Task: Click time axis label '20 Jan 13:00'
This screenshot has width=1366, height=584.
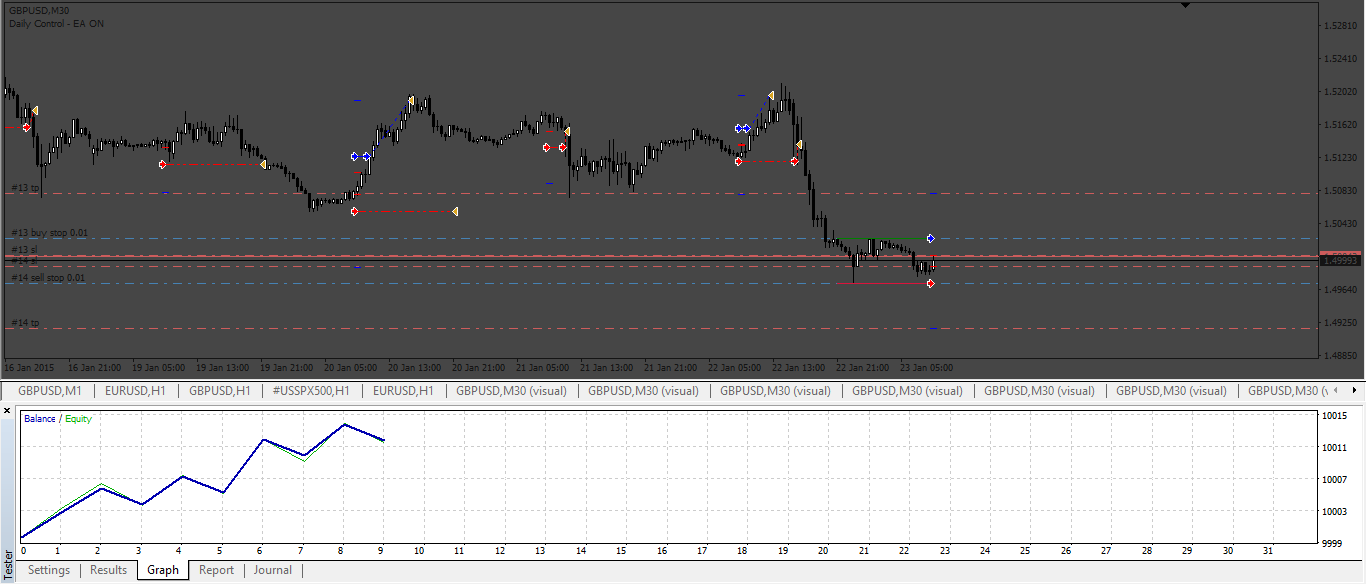Action: (415, 366)
